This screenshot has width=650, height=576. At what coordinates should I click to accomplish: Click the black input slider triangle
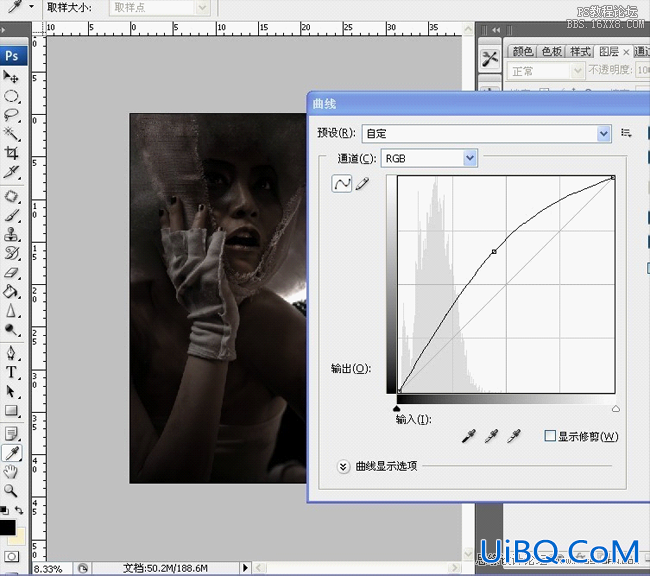coord(397,409)
